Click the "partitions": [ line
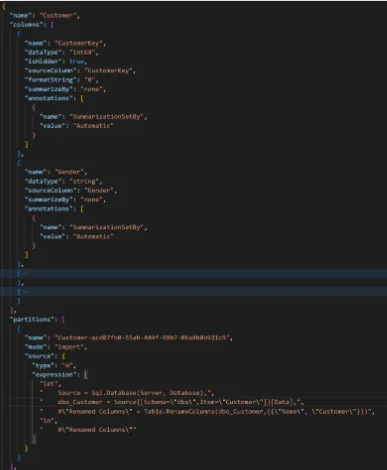The image size is (387, 470). (x=37, y=319)
